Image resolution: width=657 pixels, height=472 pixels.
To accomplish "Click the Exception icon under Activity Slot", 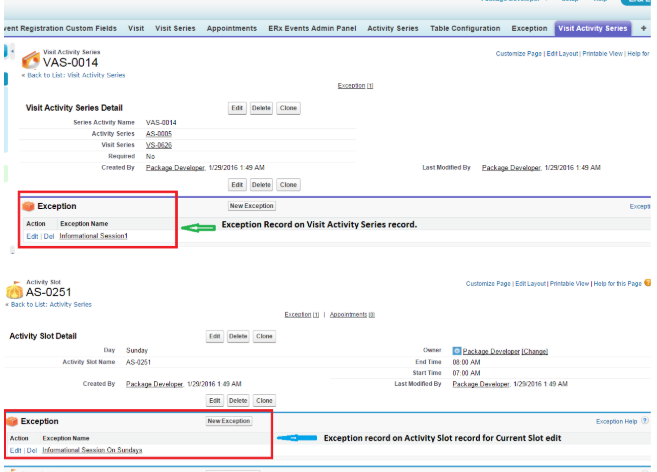I will (13, 422).
